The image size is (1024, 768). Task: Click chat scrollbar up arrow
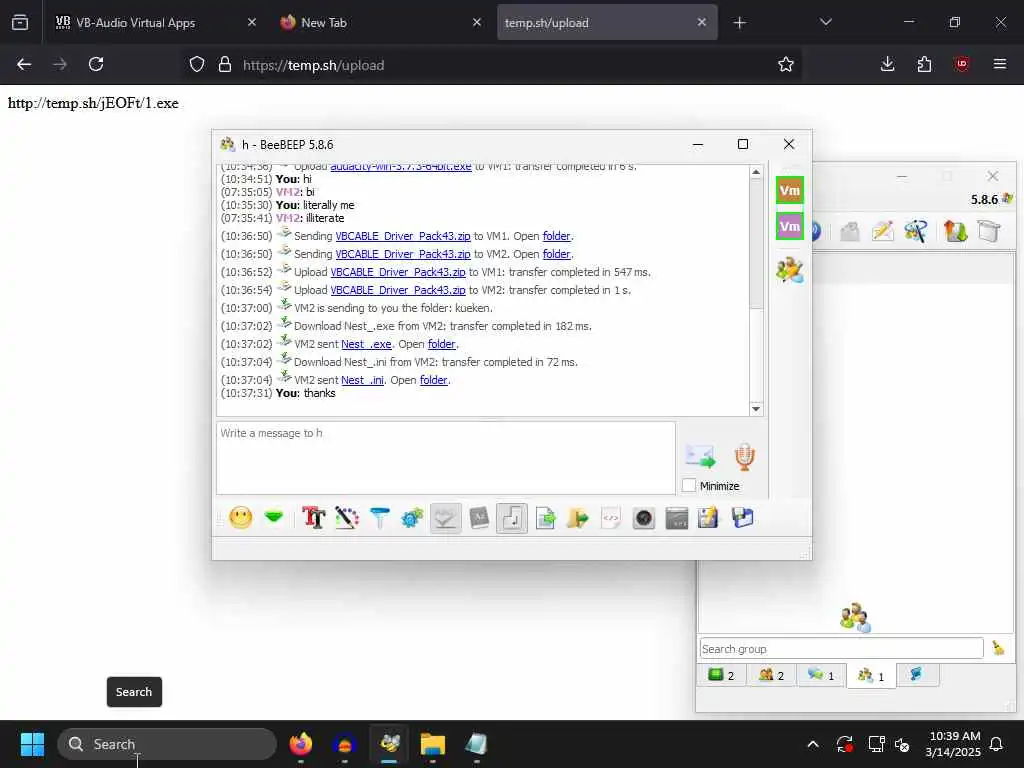click(x=756, y=172)
